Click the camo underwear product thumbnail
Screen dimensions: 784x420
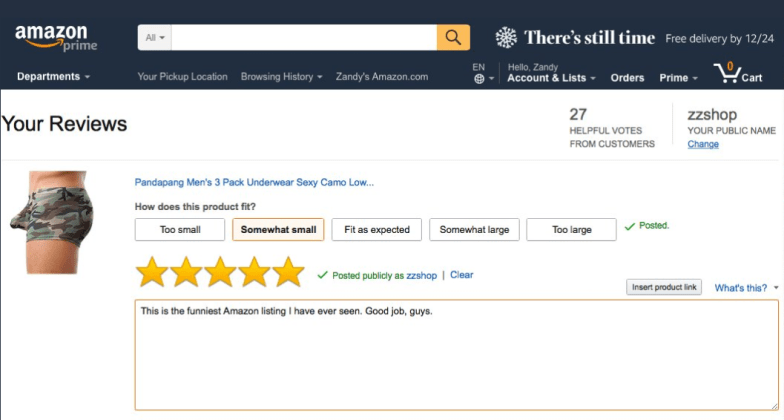click(x=52, y=222)
